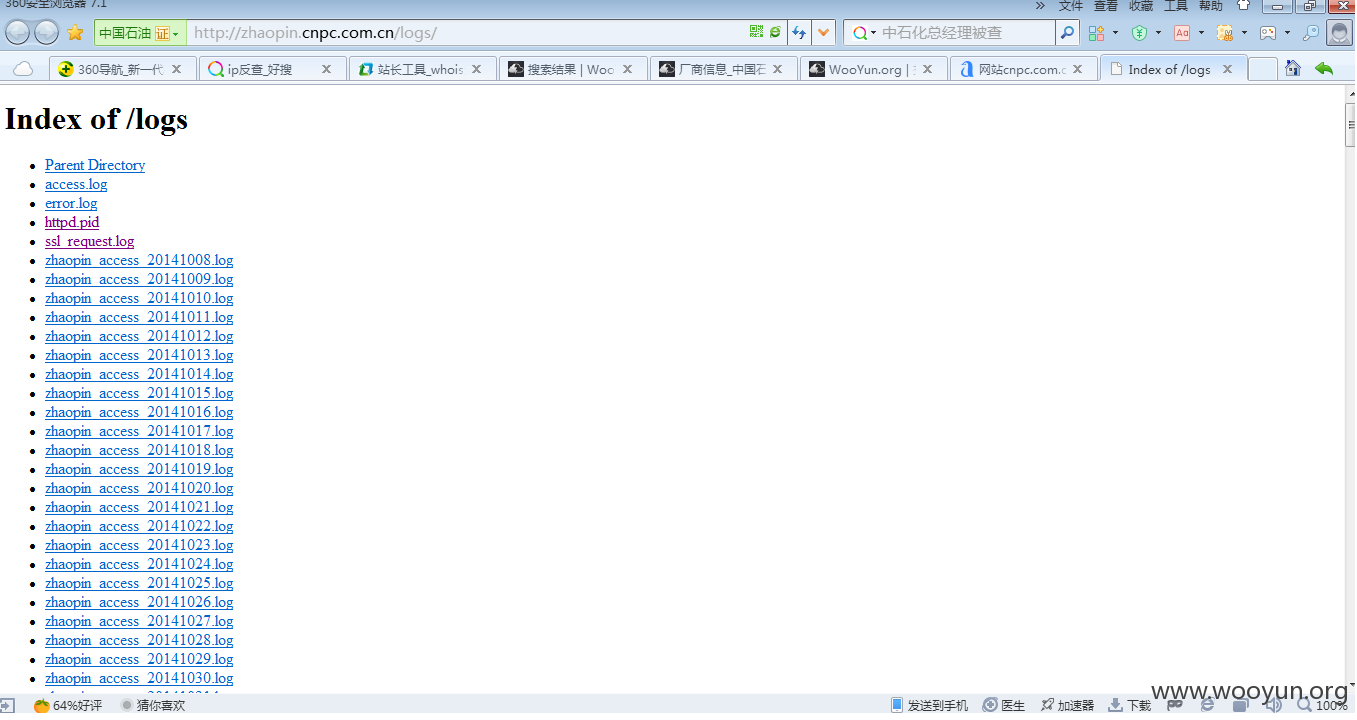Expand dropdown next to Aa translate icon
Image resolution: width=1357 pixels, height=720 pixels.
(1201, 33)
